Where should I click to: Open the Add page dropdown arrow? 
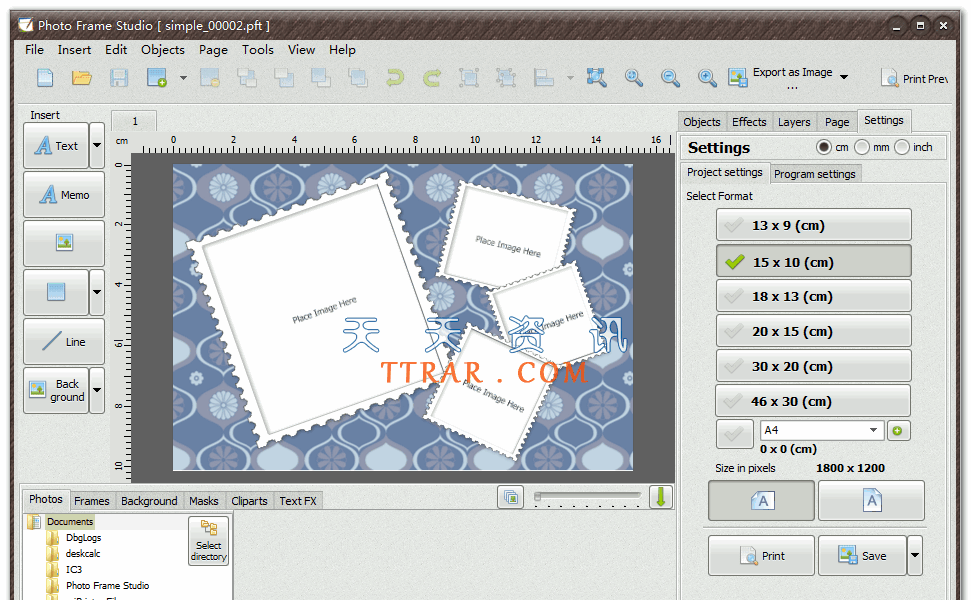(x=183, y=78)
